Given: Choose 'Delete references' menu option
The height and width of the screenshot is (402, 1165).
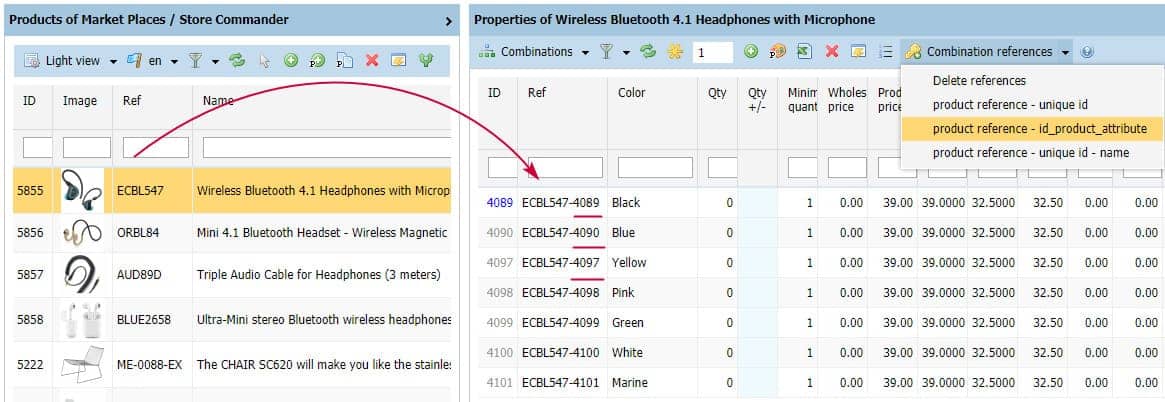Looking at the screenshot, I should [979, 80].
